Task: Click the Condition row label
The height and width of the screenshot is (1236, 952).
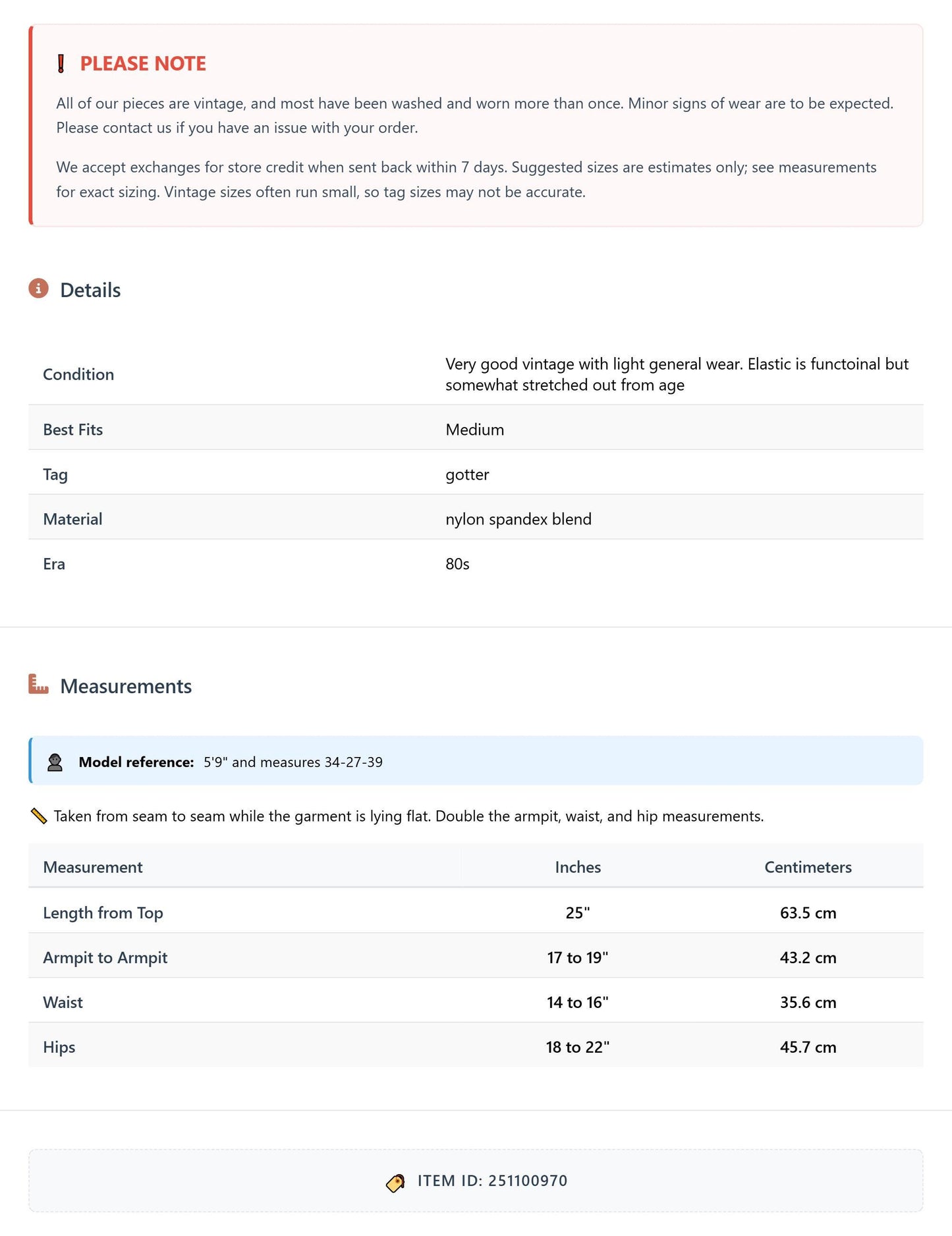Action: [x=78, y=374]
